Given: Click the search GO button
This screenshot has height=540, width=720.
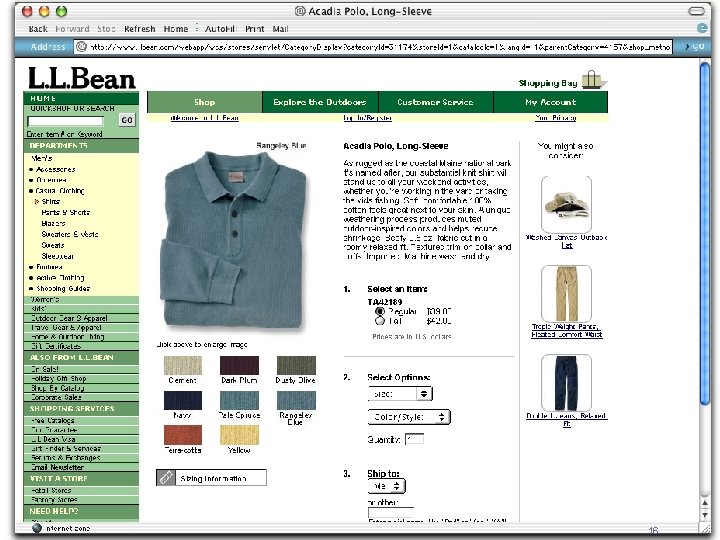Looking at the screenshot, I should click(127, 120).
